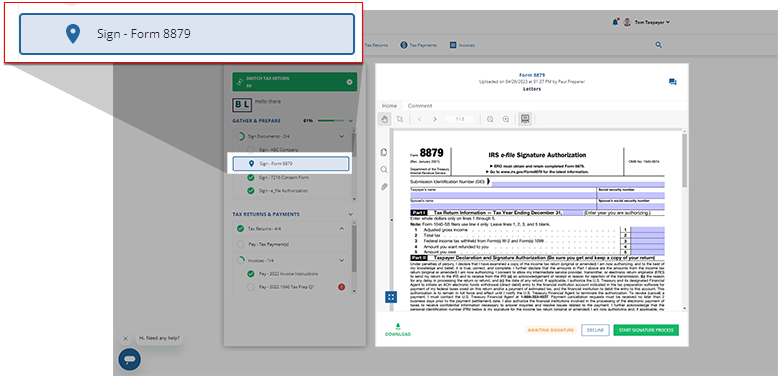Screen dimensions: 778x376
Task: Open the Invoices navigation item
Action: [x=462, y=45]
